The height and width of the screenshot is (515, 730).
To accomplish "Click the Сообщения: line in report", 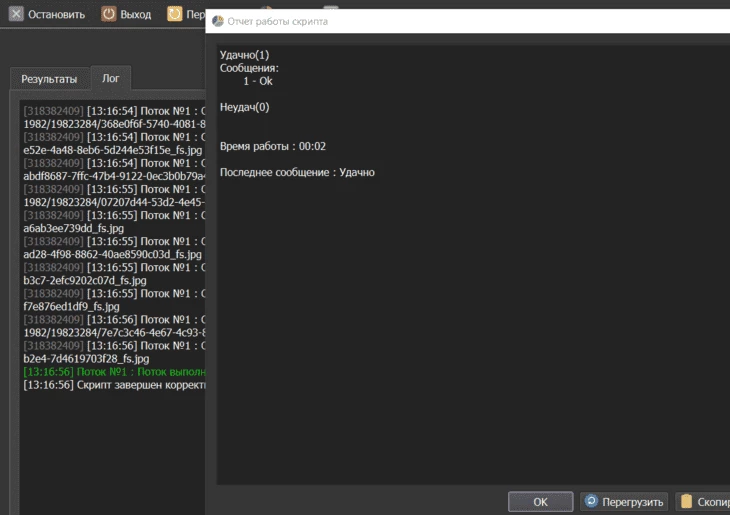I will [249, 68].
